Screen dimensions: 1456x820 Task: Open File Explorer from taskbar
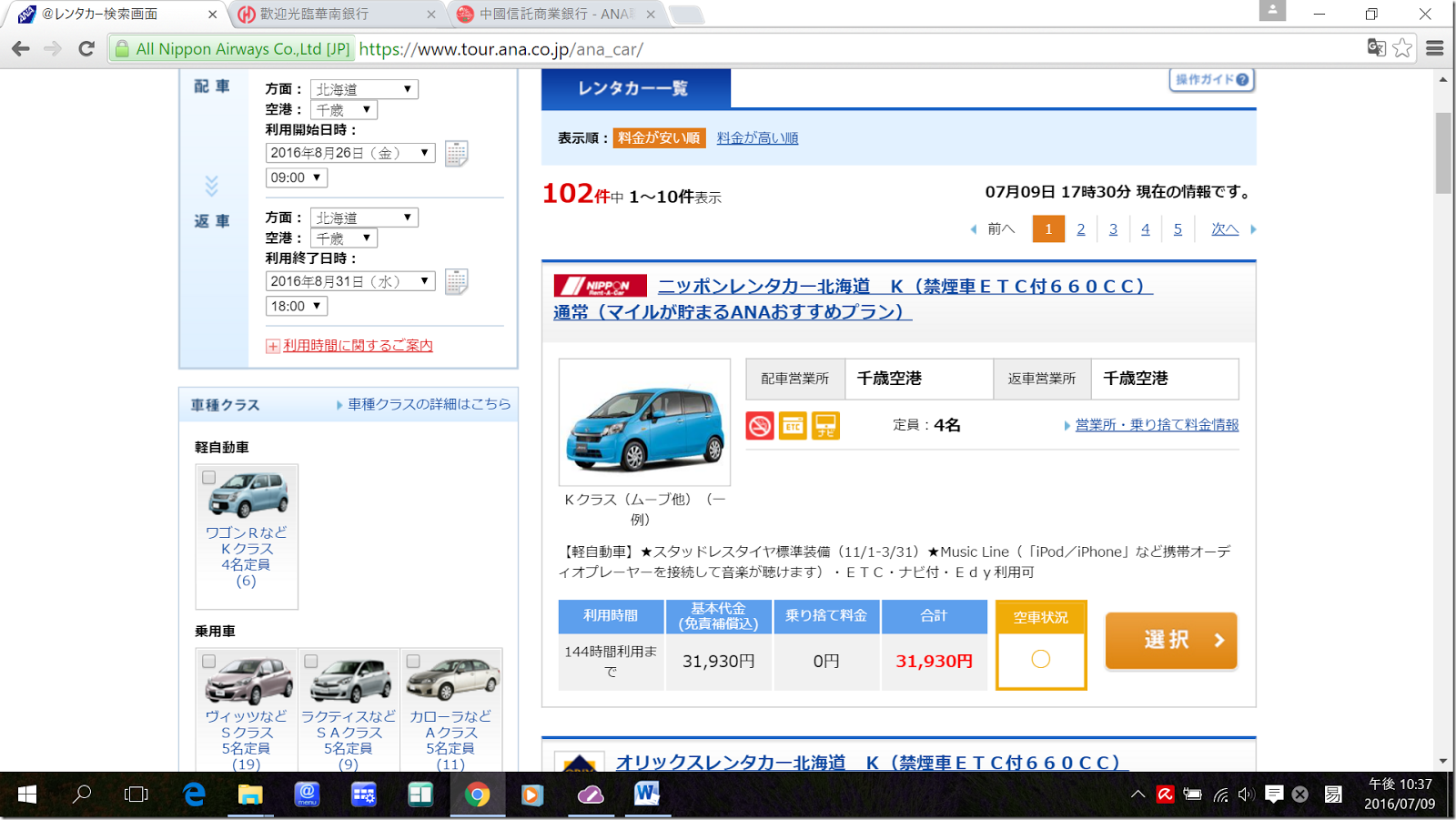coord(250,795)
